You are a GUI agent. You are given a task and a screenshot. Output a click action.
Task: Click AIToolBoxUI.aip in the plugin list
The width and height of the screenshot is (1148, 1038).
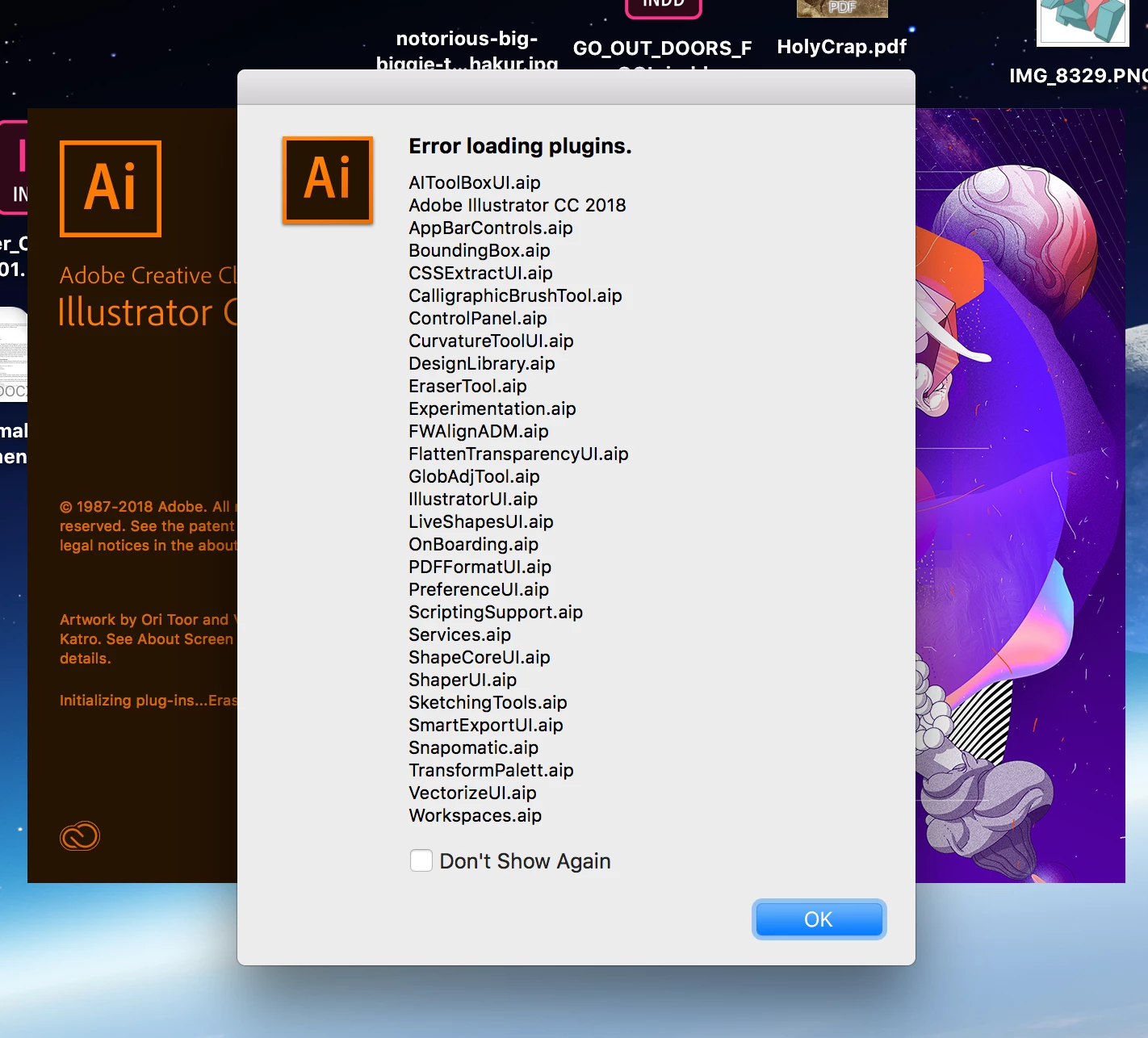[475, 182]
